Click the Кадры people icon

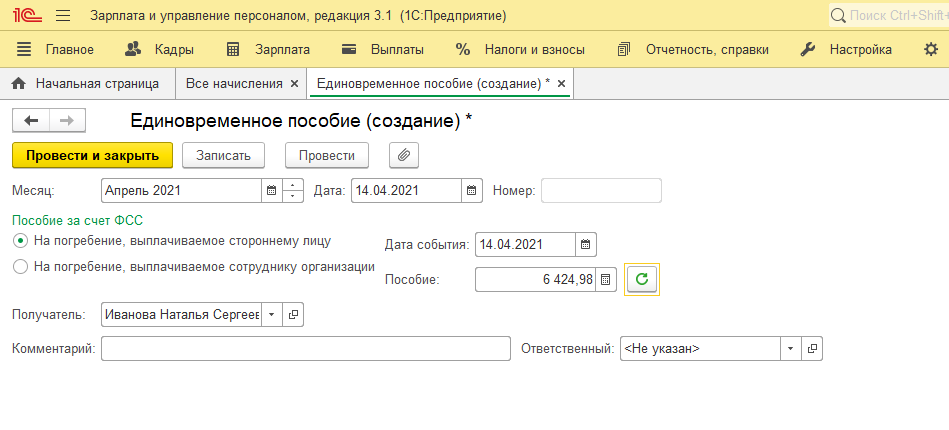coord(133,50)
